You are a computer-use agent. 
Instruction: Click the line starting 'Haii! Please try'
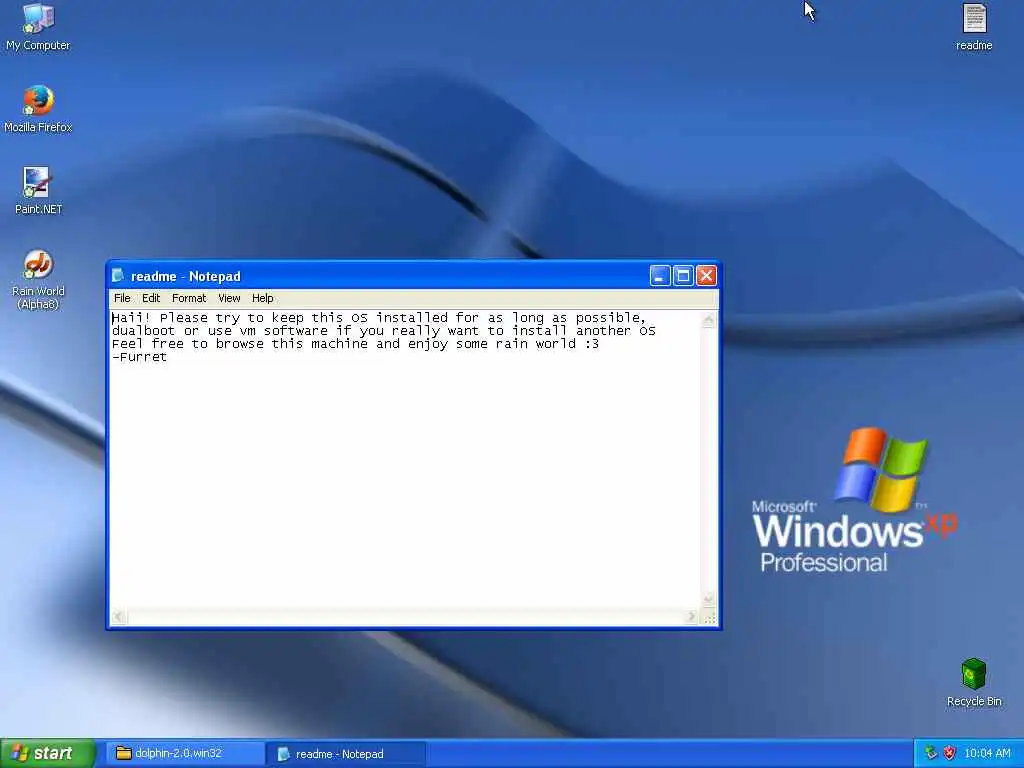point(379,318)
